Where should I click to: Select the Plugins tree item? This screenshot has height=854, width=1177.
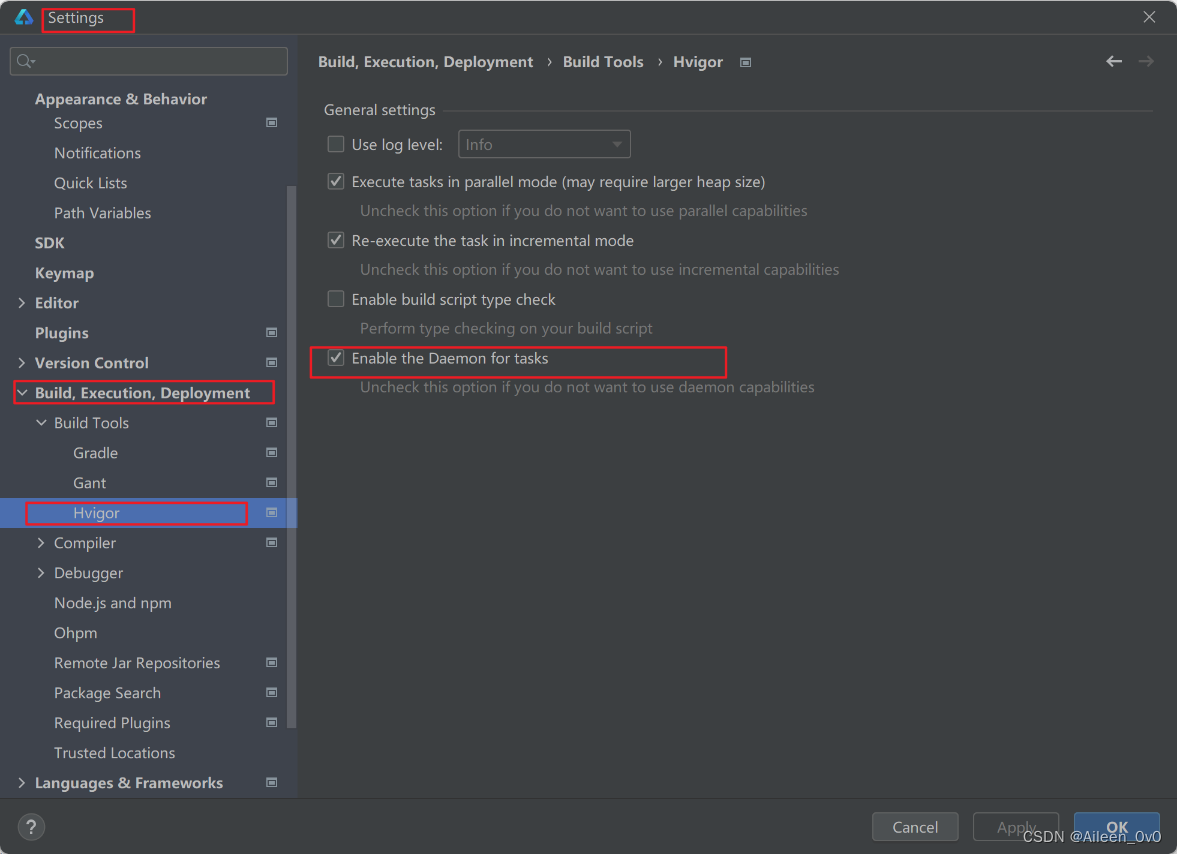point(62,333)
